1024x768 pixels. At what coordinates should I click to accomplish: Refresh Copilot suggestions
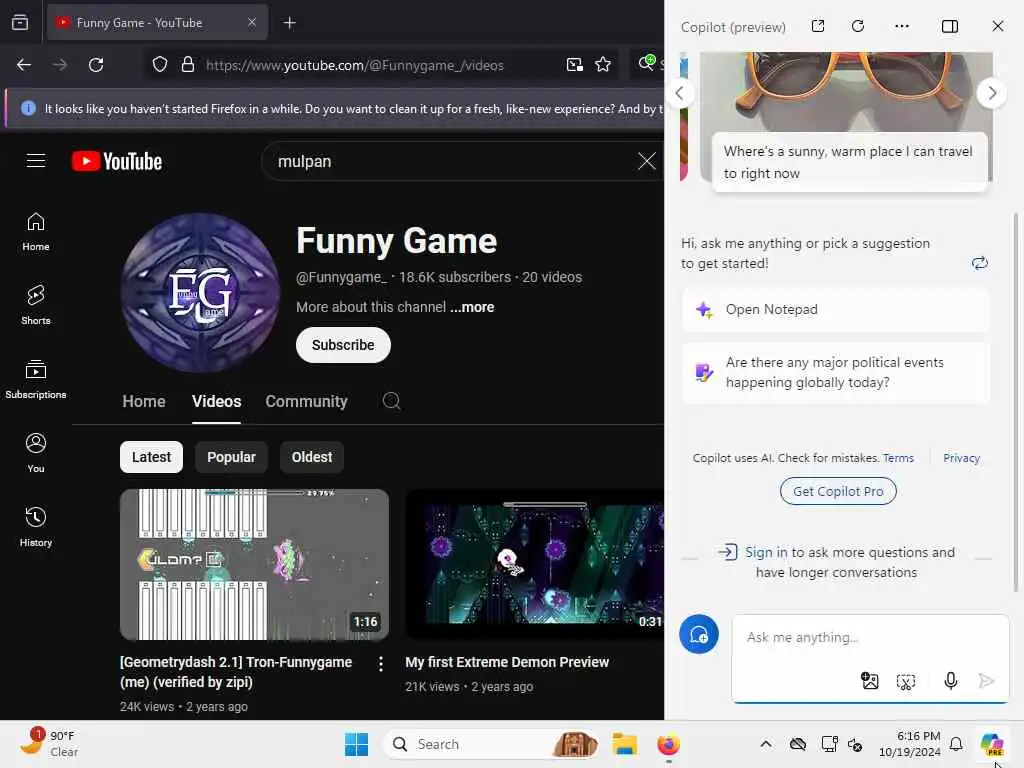click(x=980, y=263)
